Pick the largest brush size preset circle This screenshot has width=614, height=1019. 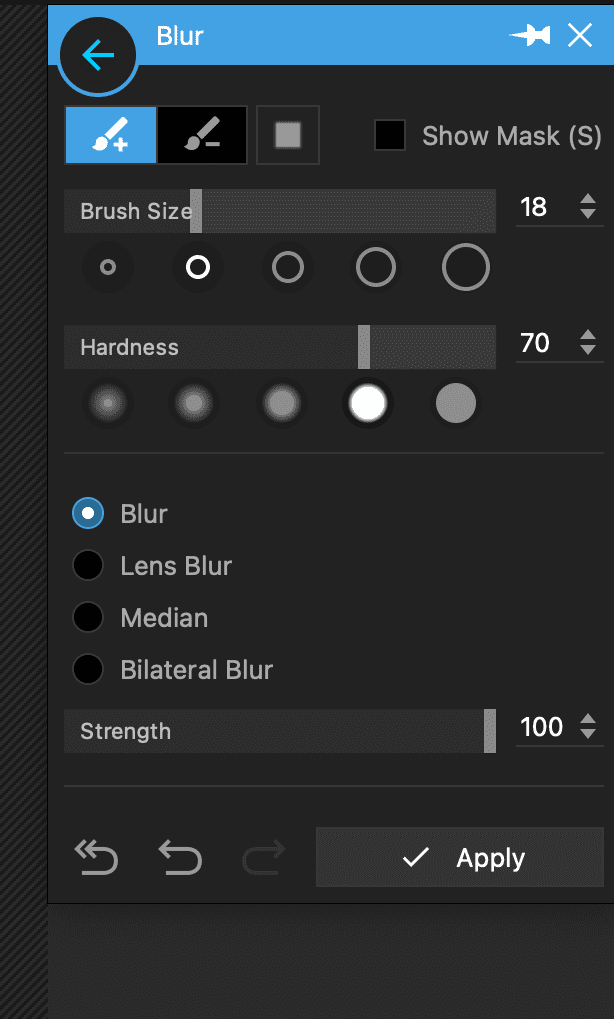pos(465,267)
